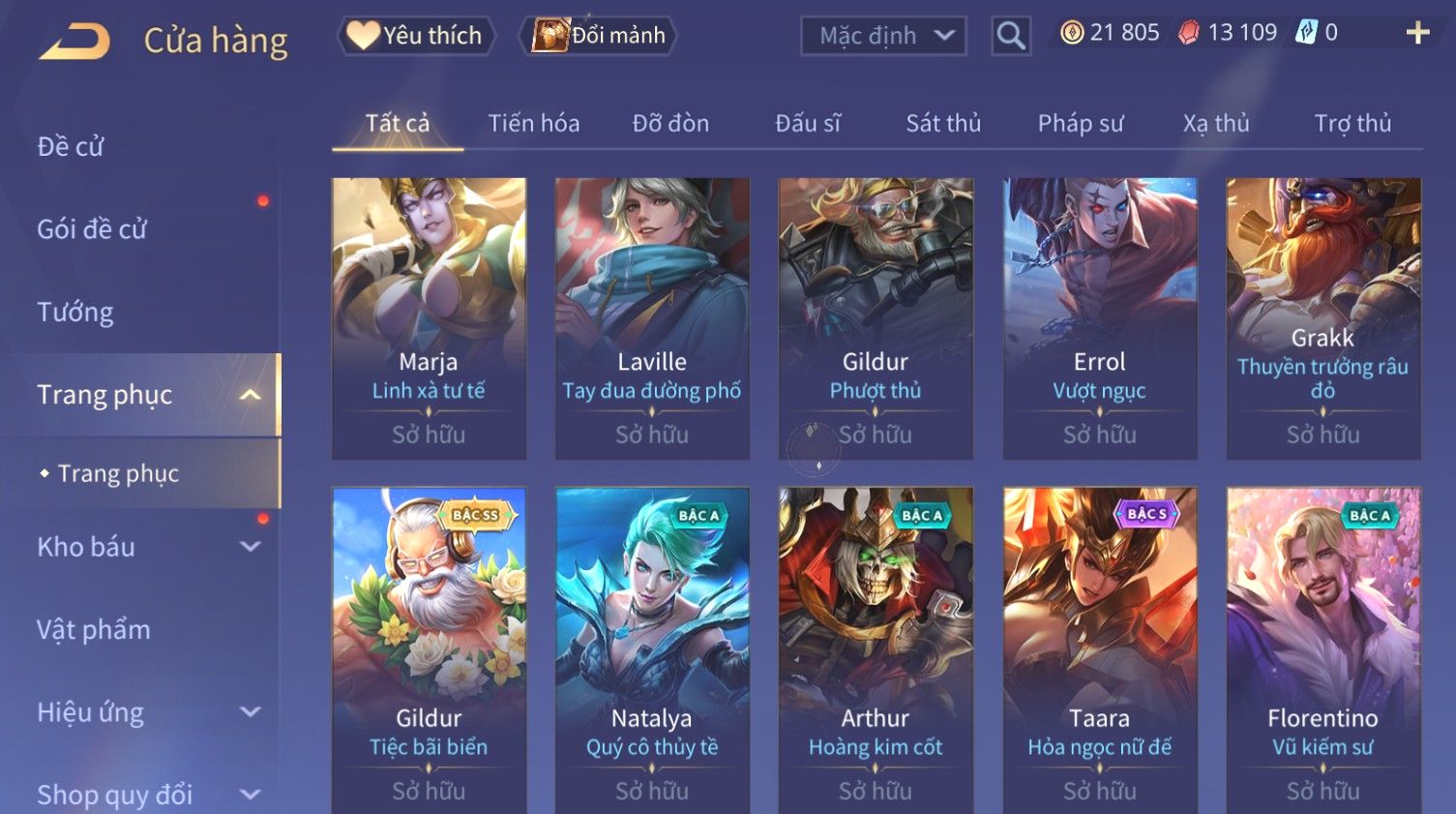Click the blue voucher currency icon
This screenshot has width=1456, height=814.
(1306, 33)
